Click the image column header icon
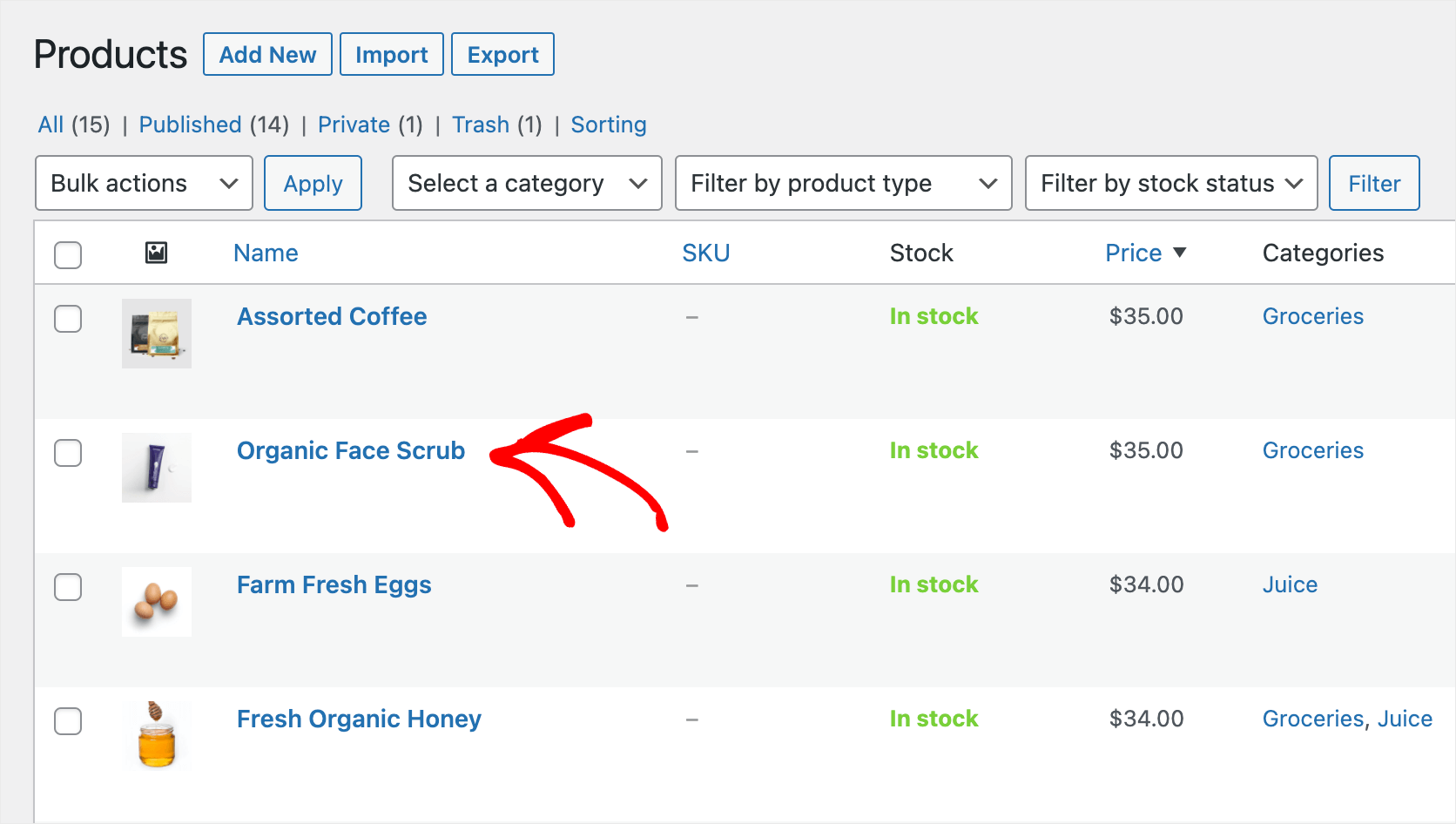Image resolution: width=1456 pixels, height=824 pixels. click(x=157, y=253)
